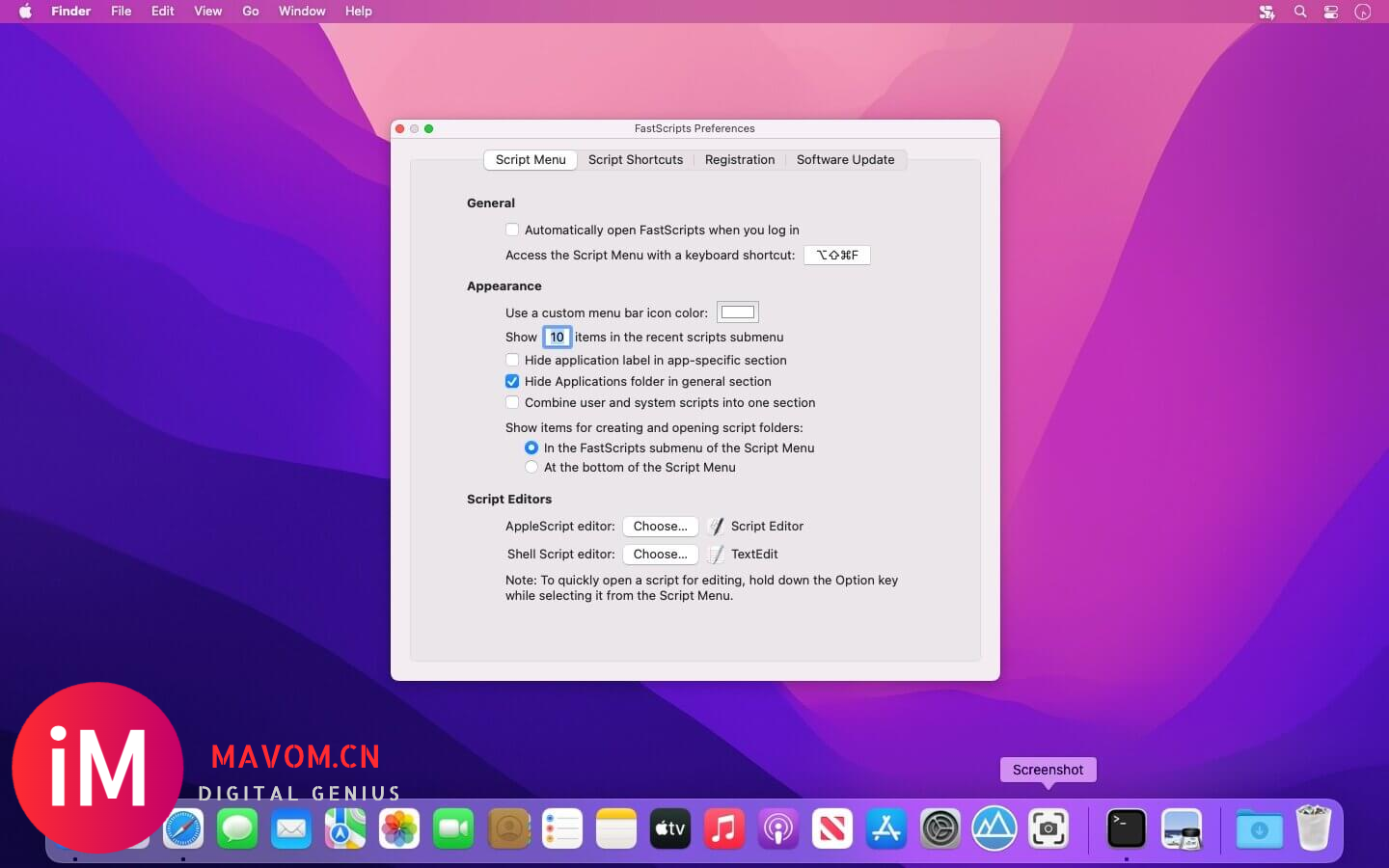The height and width of the screenshot is (868, 1389).
Task: Open System Preferences from the Dock
Action: [940, 828]
